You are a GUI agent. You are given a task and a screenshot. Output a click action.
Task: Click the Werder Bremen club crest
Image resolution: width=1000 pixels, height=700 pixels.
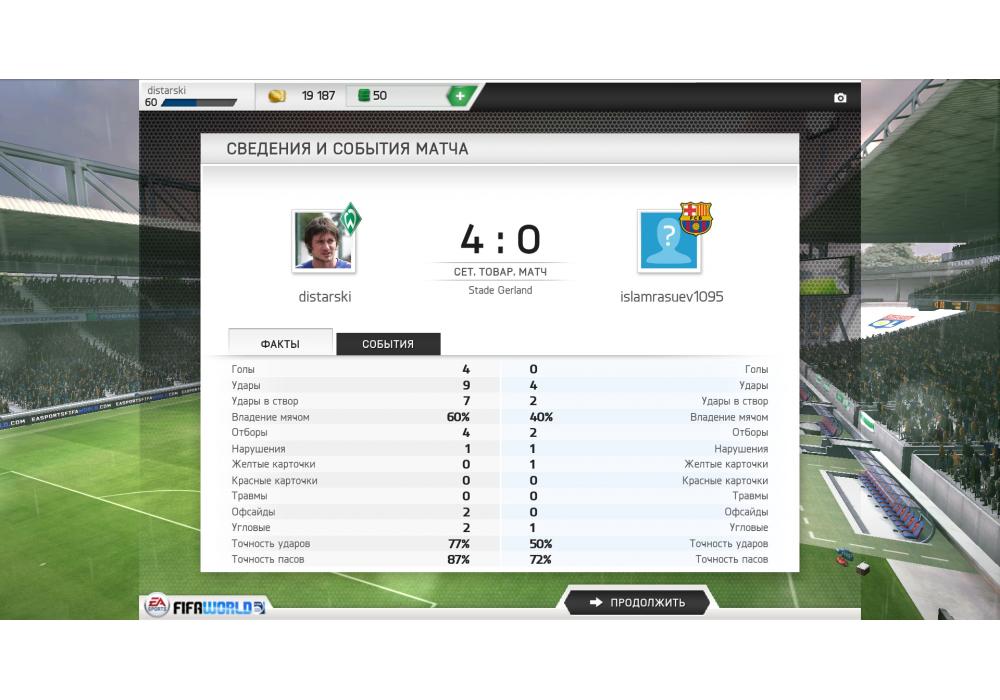pyautogui.click(x=350, y=219)
